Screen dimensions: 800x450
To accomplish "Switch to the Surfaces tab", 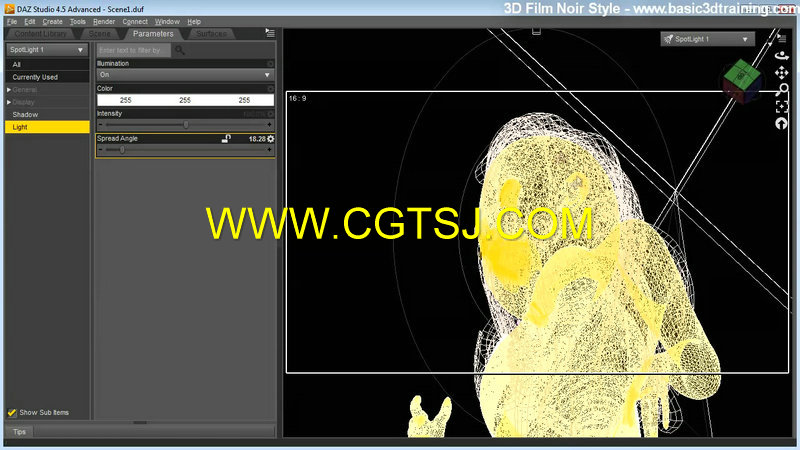I will pos(211,34).
